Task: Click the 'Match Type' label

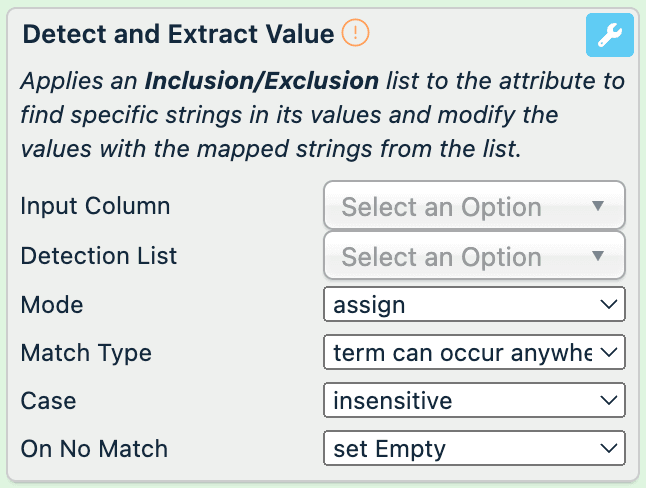Action: click(86, 352)
